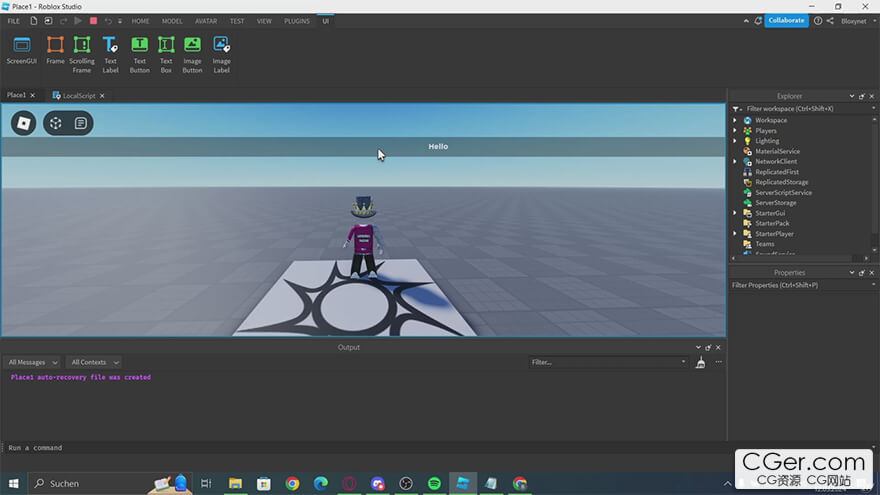Expand the Players node in Explorer

coord(735,130)
